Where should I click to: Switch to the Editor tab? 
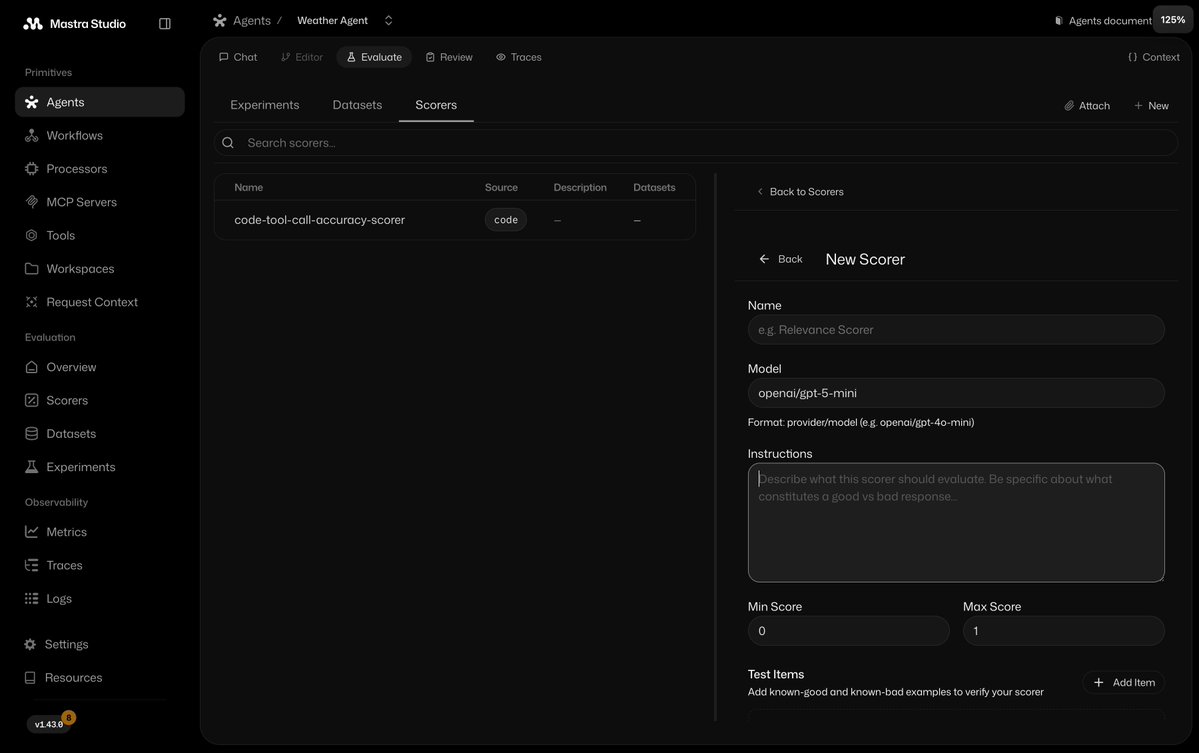point(301,57)
